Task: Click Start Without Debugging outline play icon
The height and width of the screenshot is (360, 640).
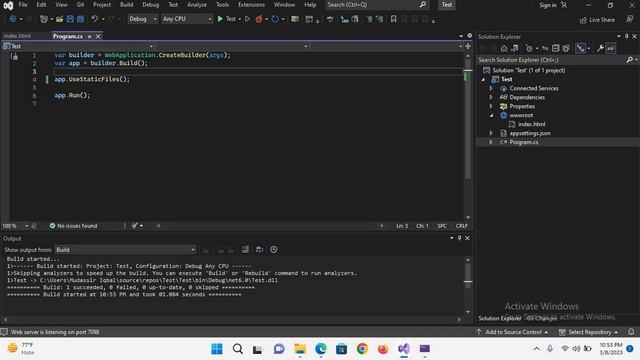Action: (247, 19)
